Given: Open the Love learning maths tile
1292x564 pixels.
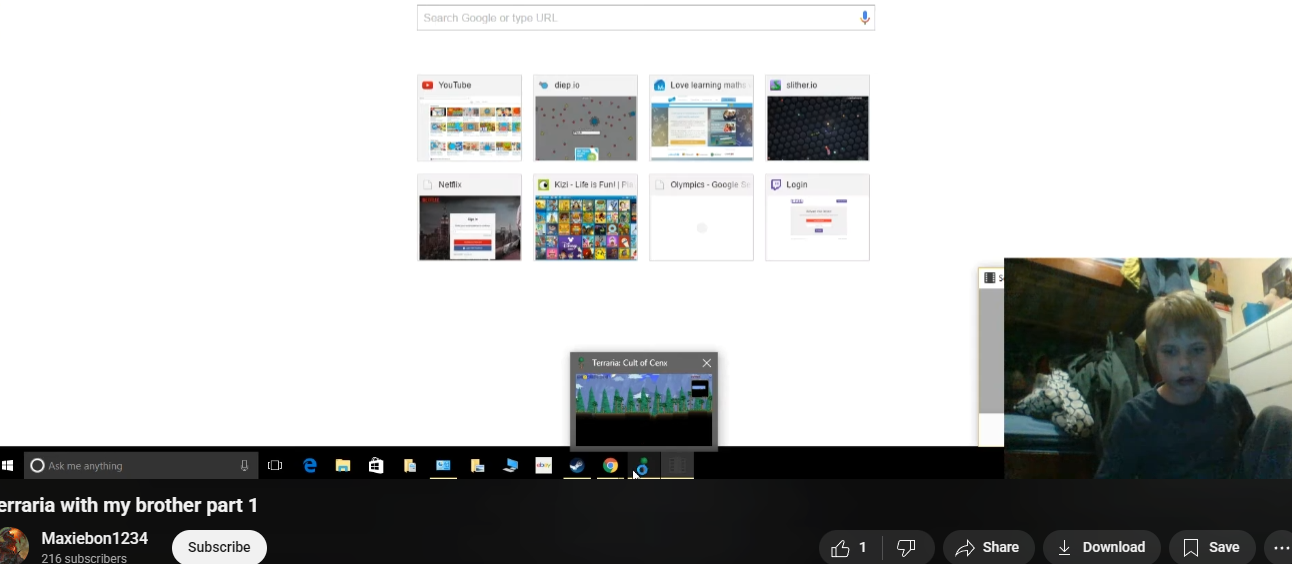Looking at the screenshot, I should (701, 118).
